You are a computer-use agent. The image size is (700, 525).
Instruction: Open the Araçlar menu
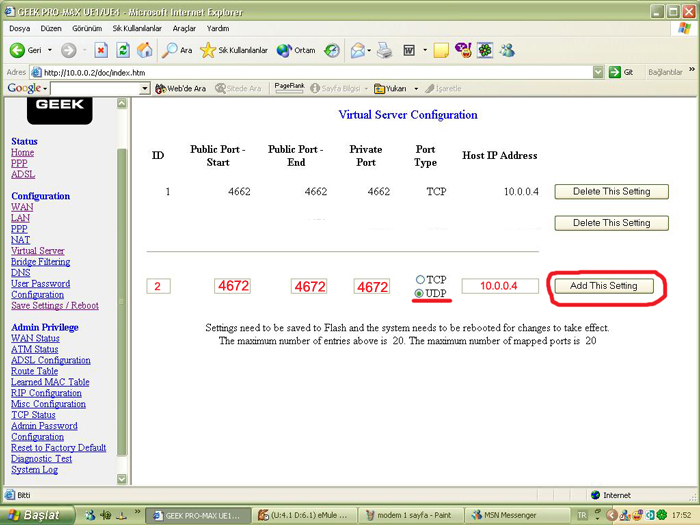[x=184, y=28]
